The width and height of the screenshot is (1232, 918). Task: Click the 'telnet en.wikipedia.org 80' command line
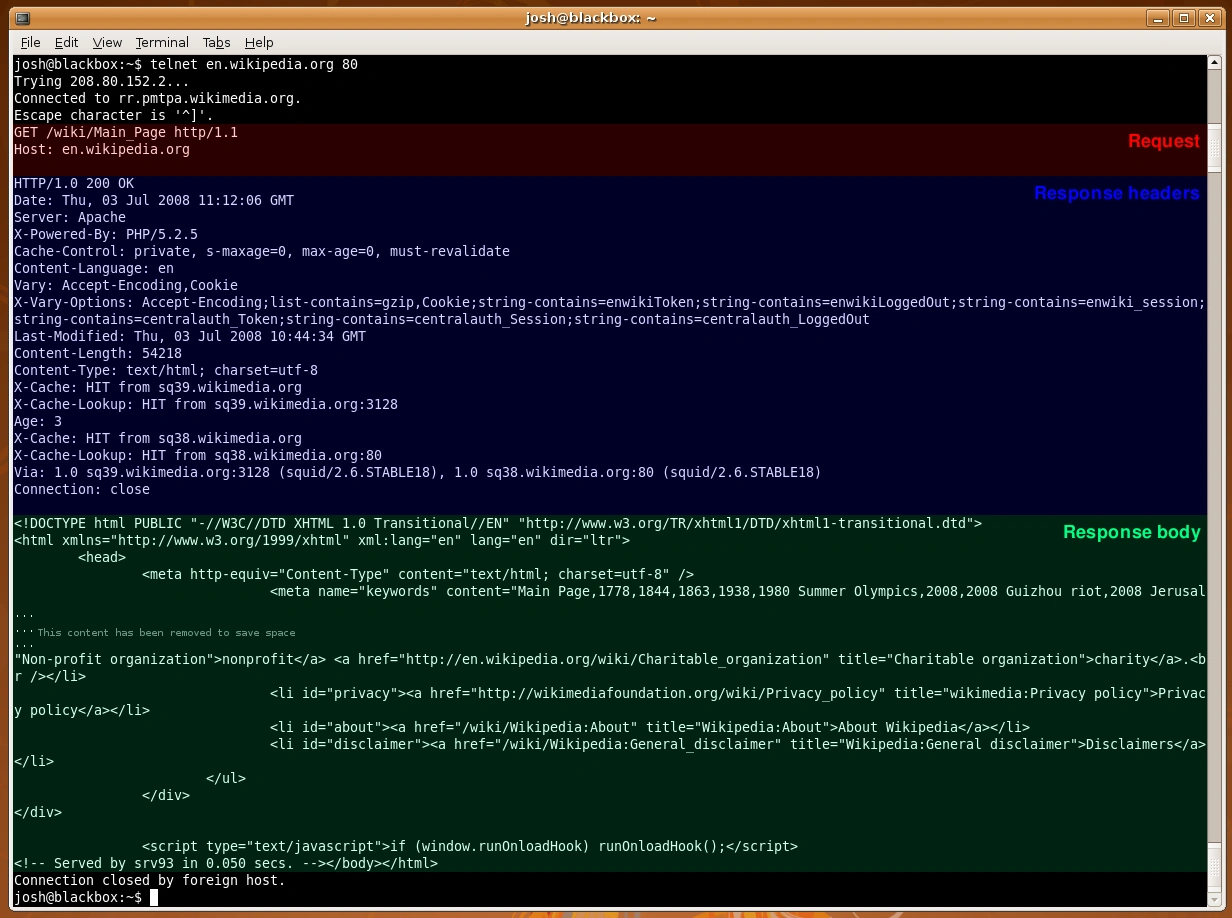[186, 64]
